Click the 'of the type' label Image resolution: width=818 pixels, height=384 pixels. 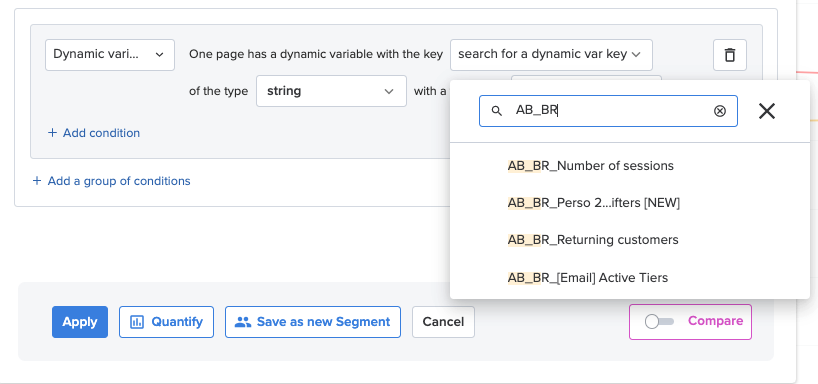(219, 91)
